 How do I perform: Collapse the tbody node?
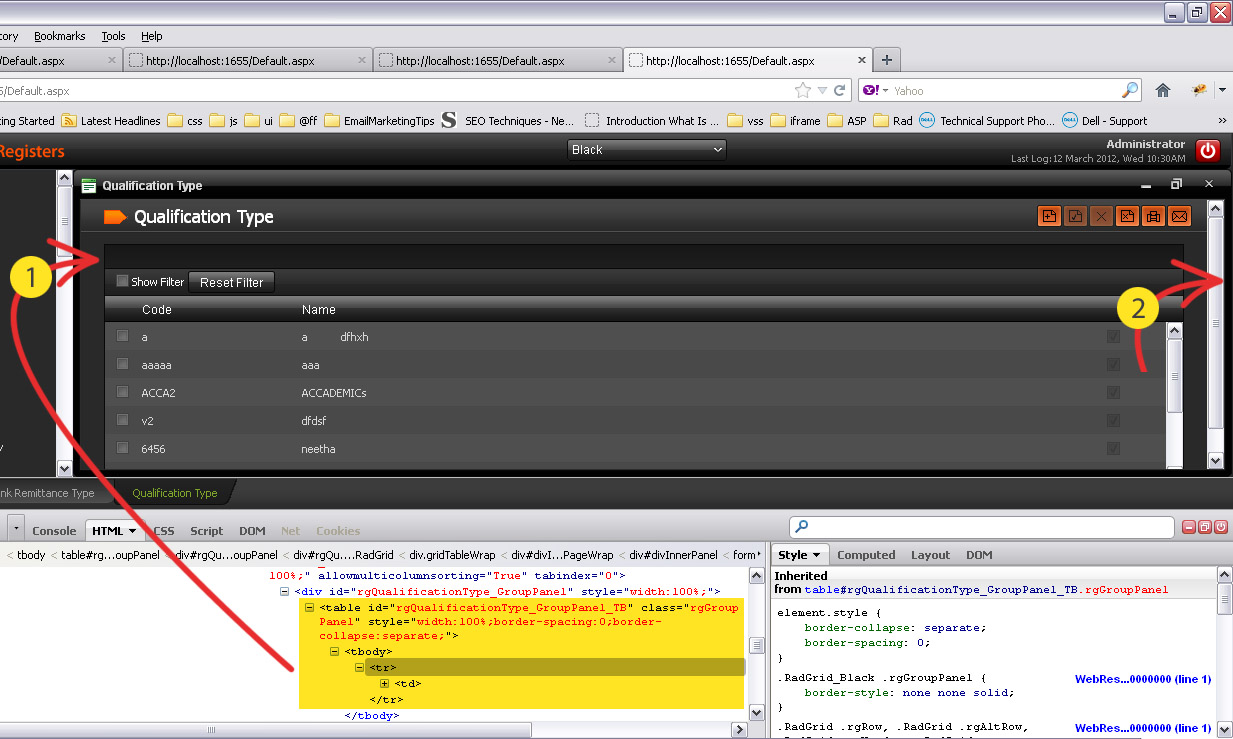[335, 652]
